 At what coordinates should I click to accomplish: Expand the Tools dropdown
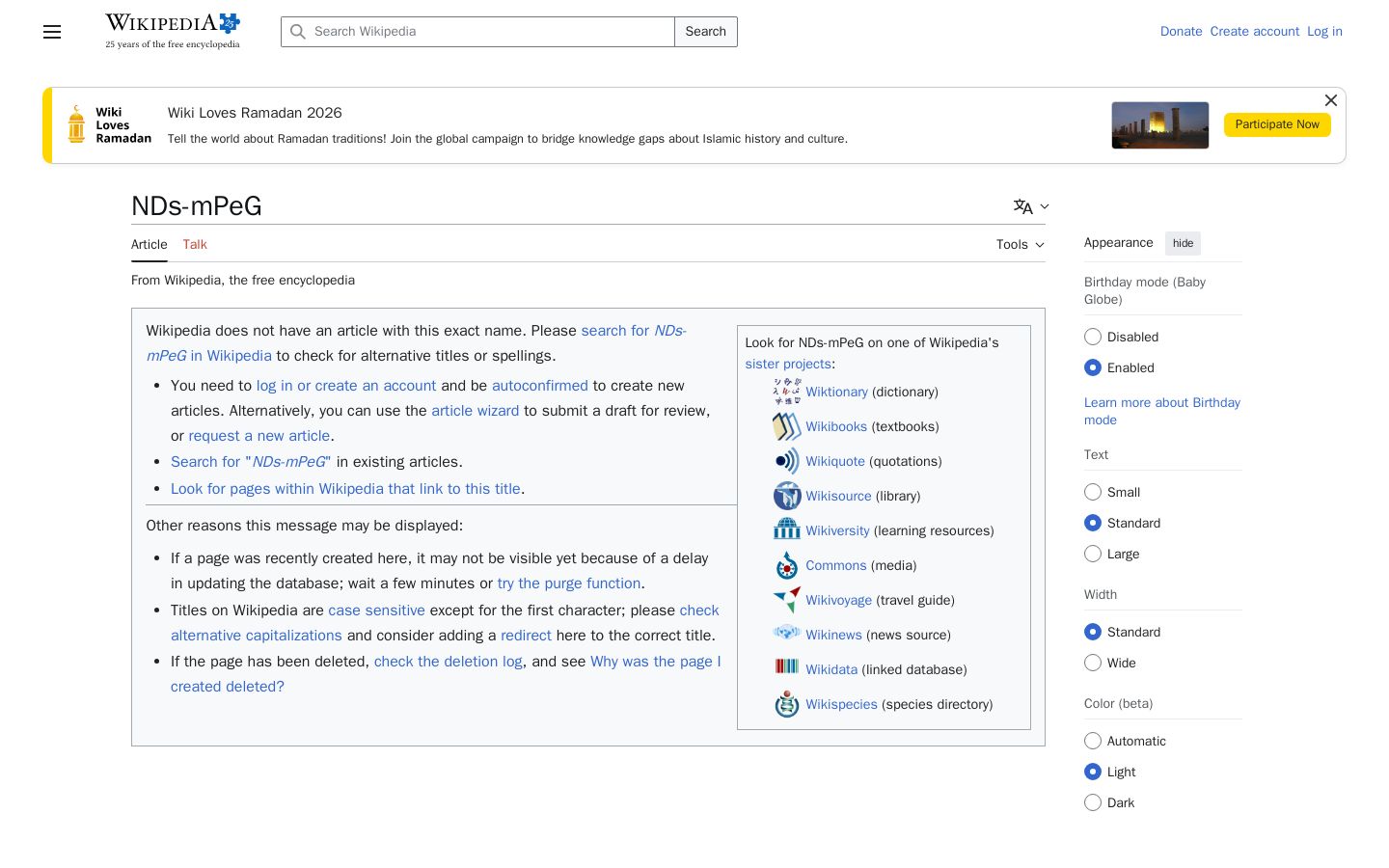tap(1021, 245)
